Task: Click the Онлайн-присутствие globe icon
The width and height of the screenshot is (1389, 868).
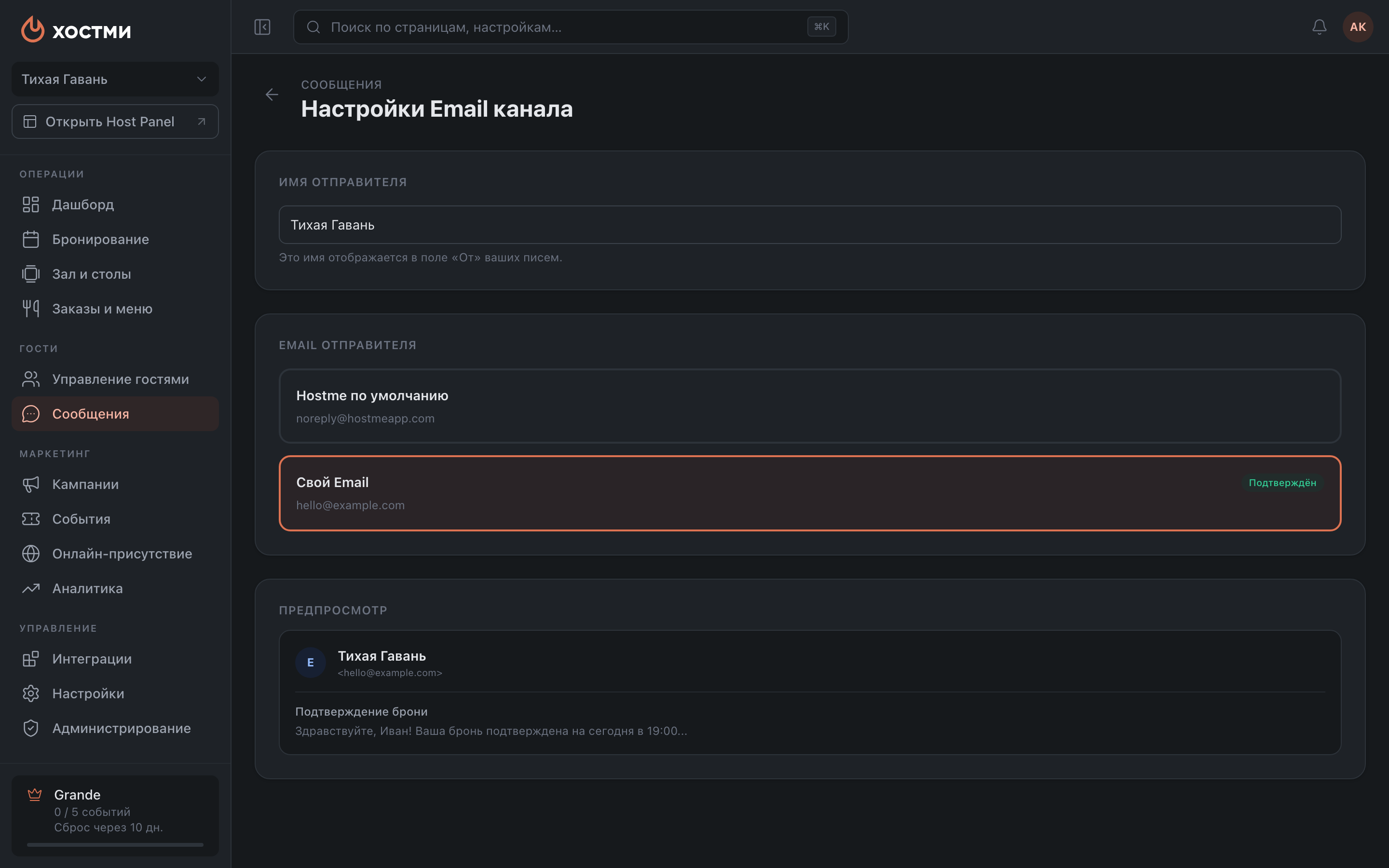Action: pos(31,554)
